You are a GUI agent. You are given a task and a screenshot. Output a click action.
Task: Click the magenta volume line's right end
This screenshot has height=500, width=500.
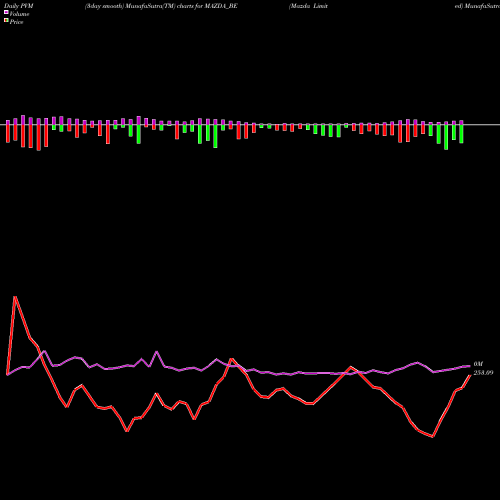coord(469,366)
